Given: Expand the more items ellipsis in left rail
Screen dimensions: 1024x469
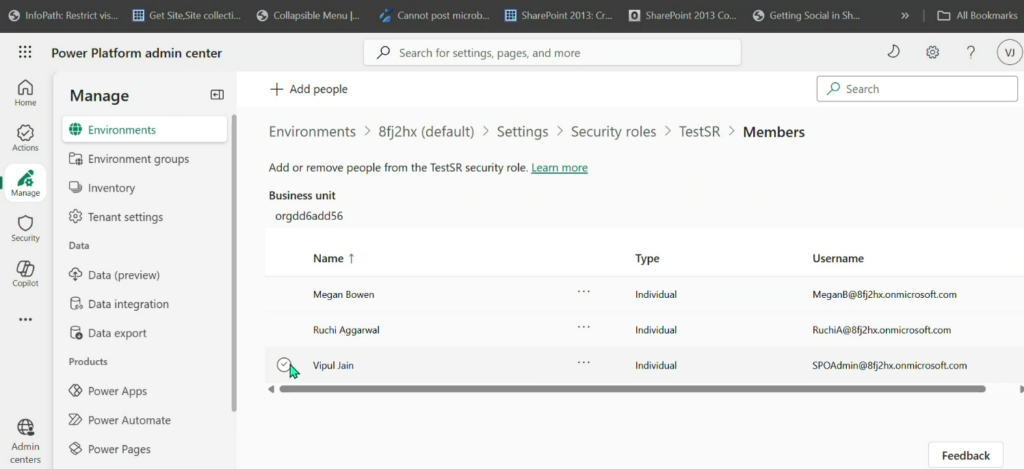Looking at the screenshot, I should 25,320.
